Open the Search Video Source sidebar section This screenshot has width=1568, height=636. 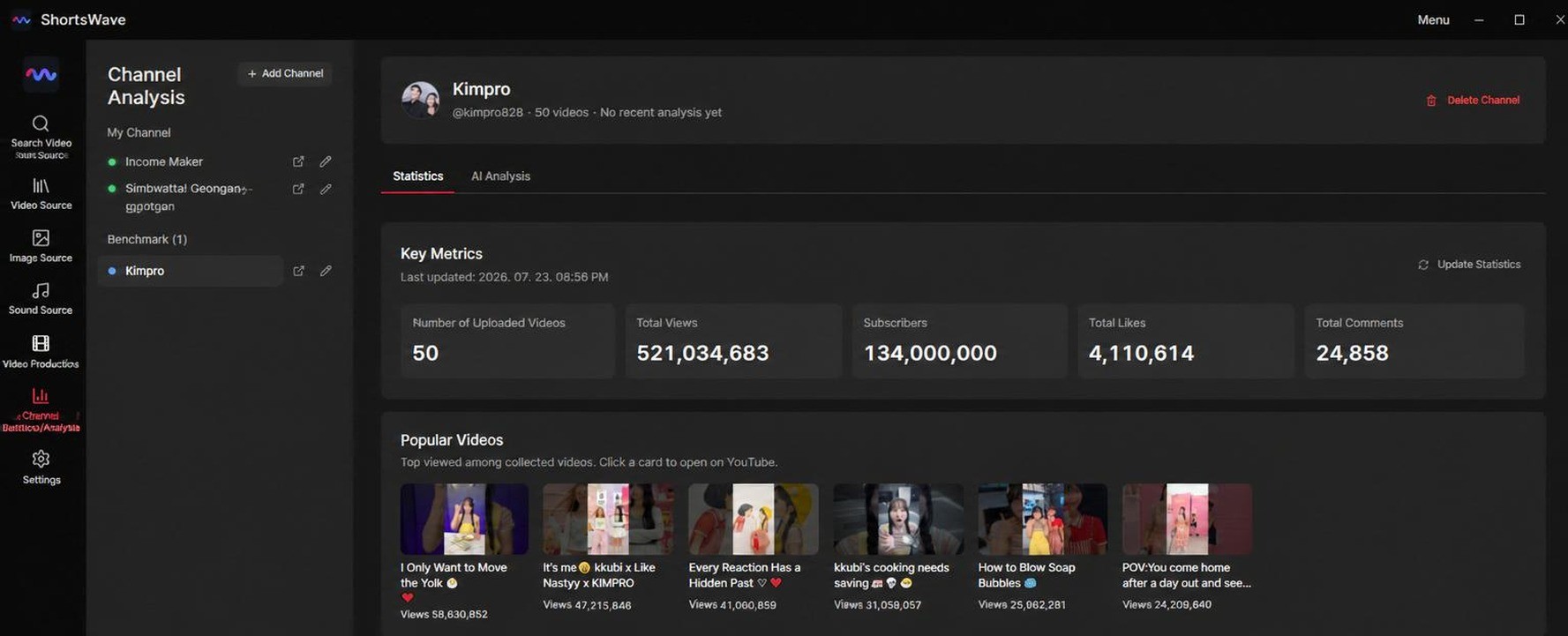pos(41,138)
